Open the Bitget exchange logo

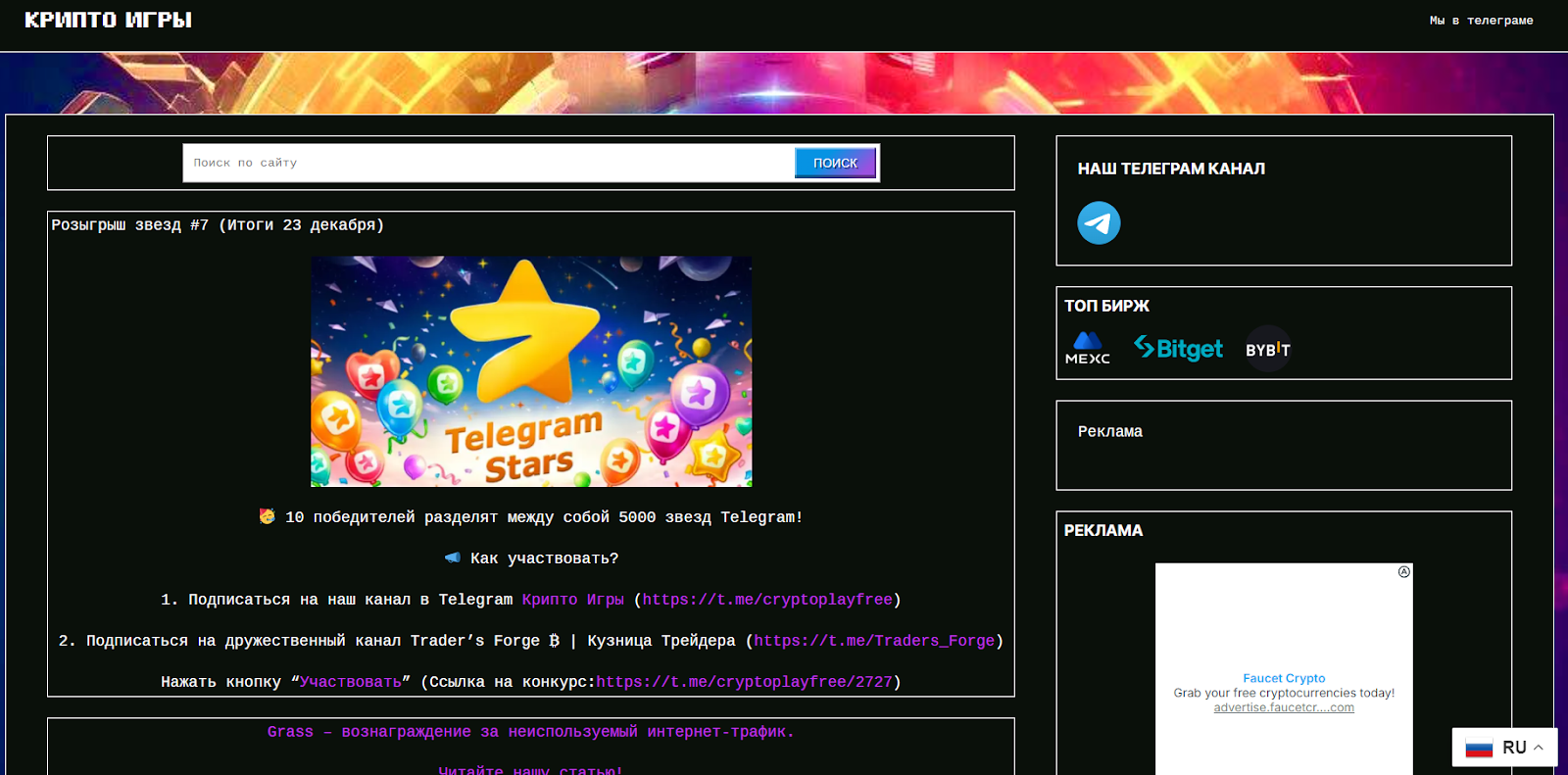click(x=1178, y=348)
